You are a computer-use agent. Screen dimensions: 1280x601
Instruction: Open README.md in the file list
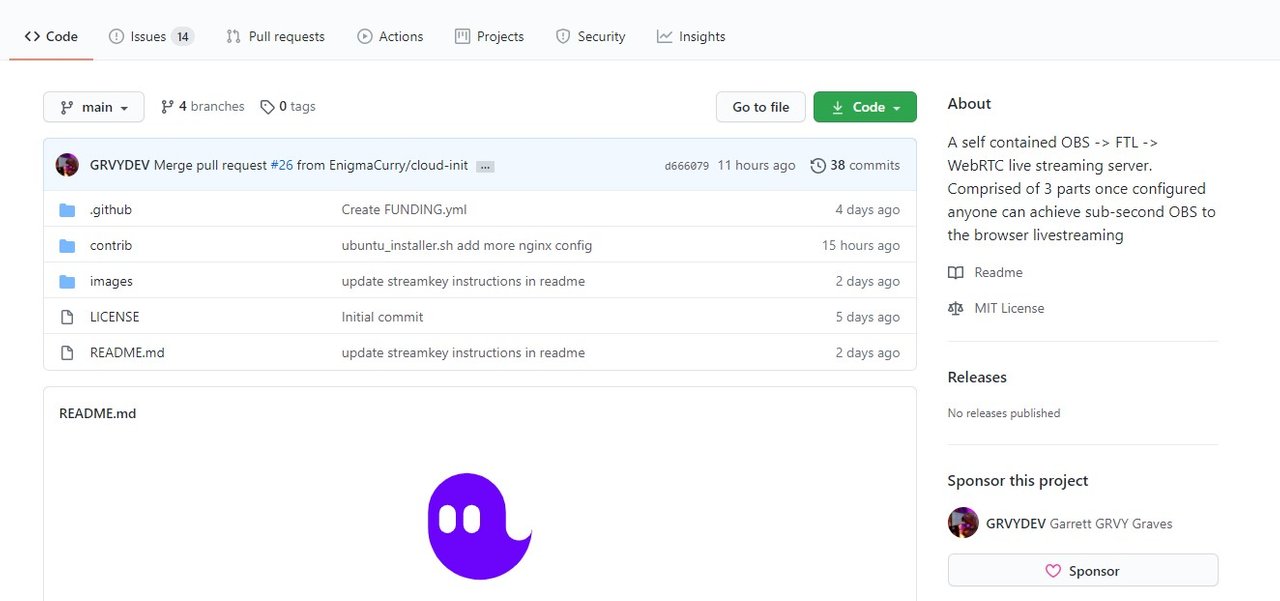[x=127, y=353]
